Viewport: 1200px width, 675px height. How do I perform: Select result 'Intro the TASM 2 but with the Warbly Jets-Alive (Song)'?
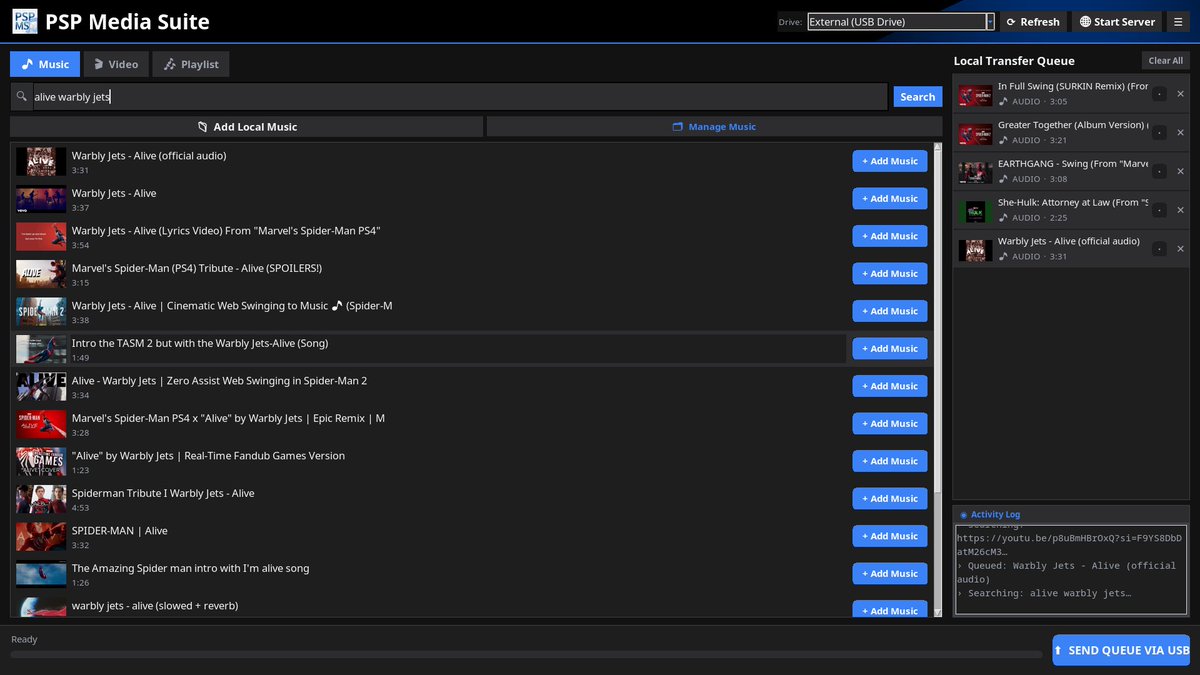pyautogui.click(x=430, y=349)
